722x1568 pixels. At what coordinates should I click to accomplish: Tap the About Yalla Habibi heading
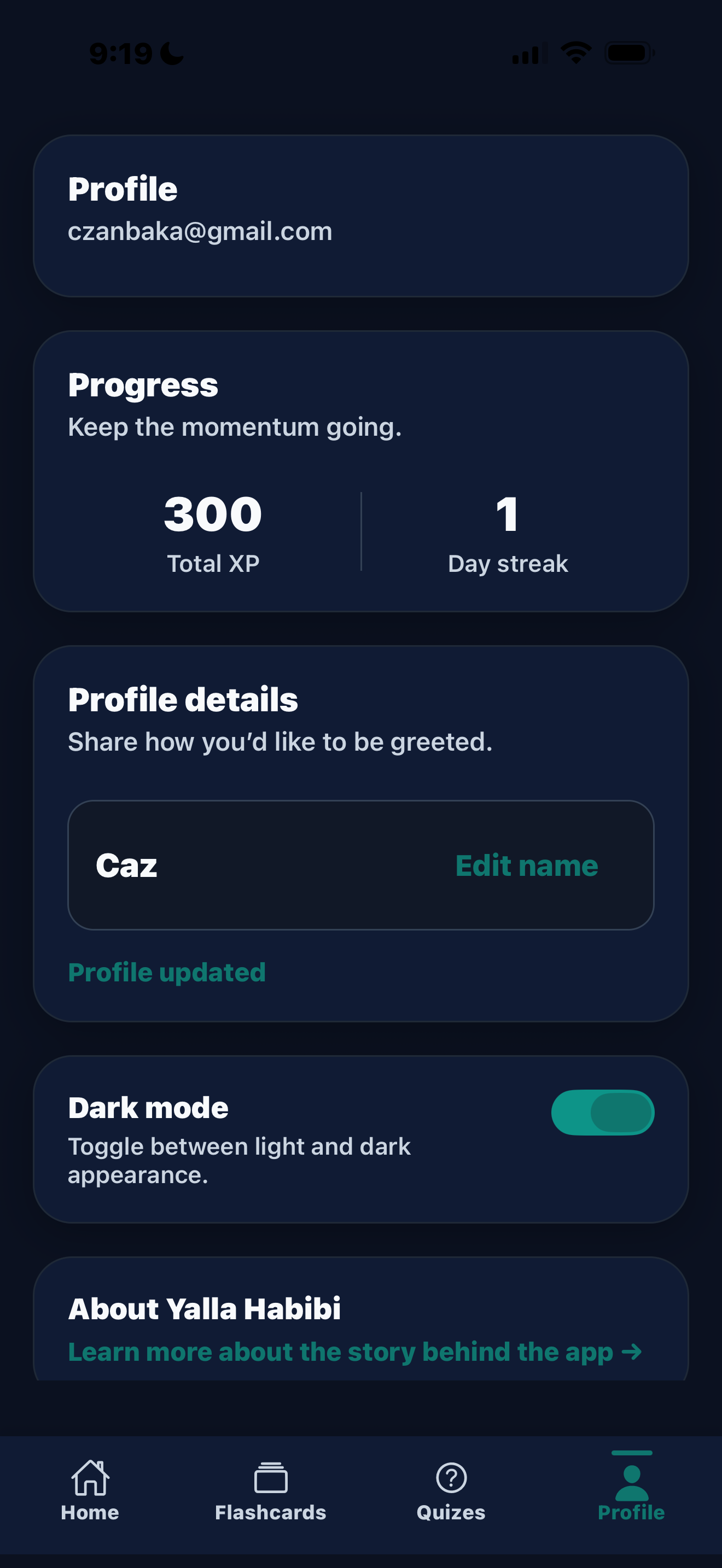(205, 1309)
